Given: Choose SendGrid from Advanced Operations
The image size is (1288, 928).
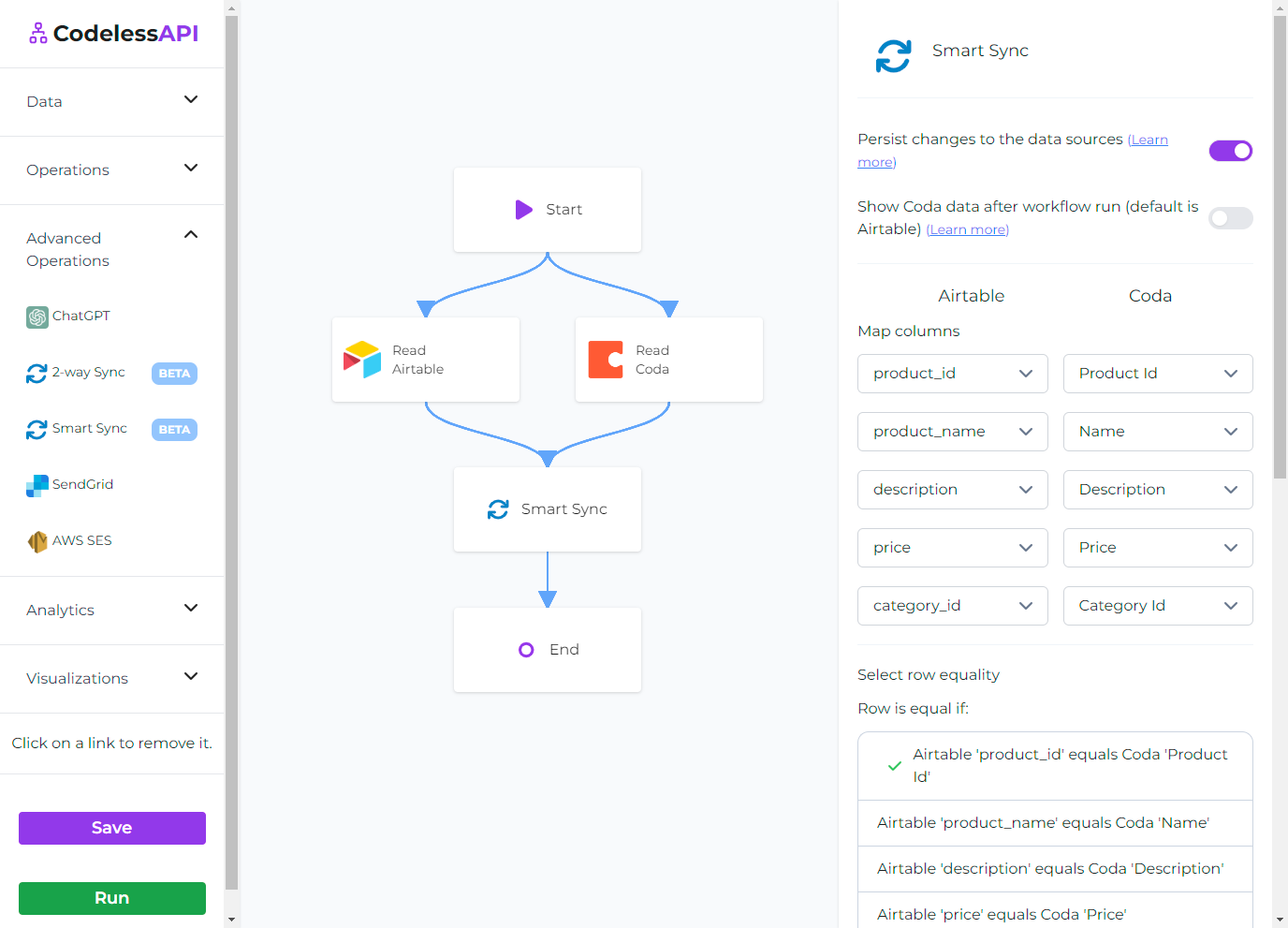Looking at the screenshot, I should 83,485.
